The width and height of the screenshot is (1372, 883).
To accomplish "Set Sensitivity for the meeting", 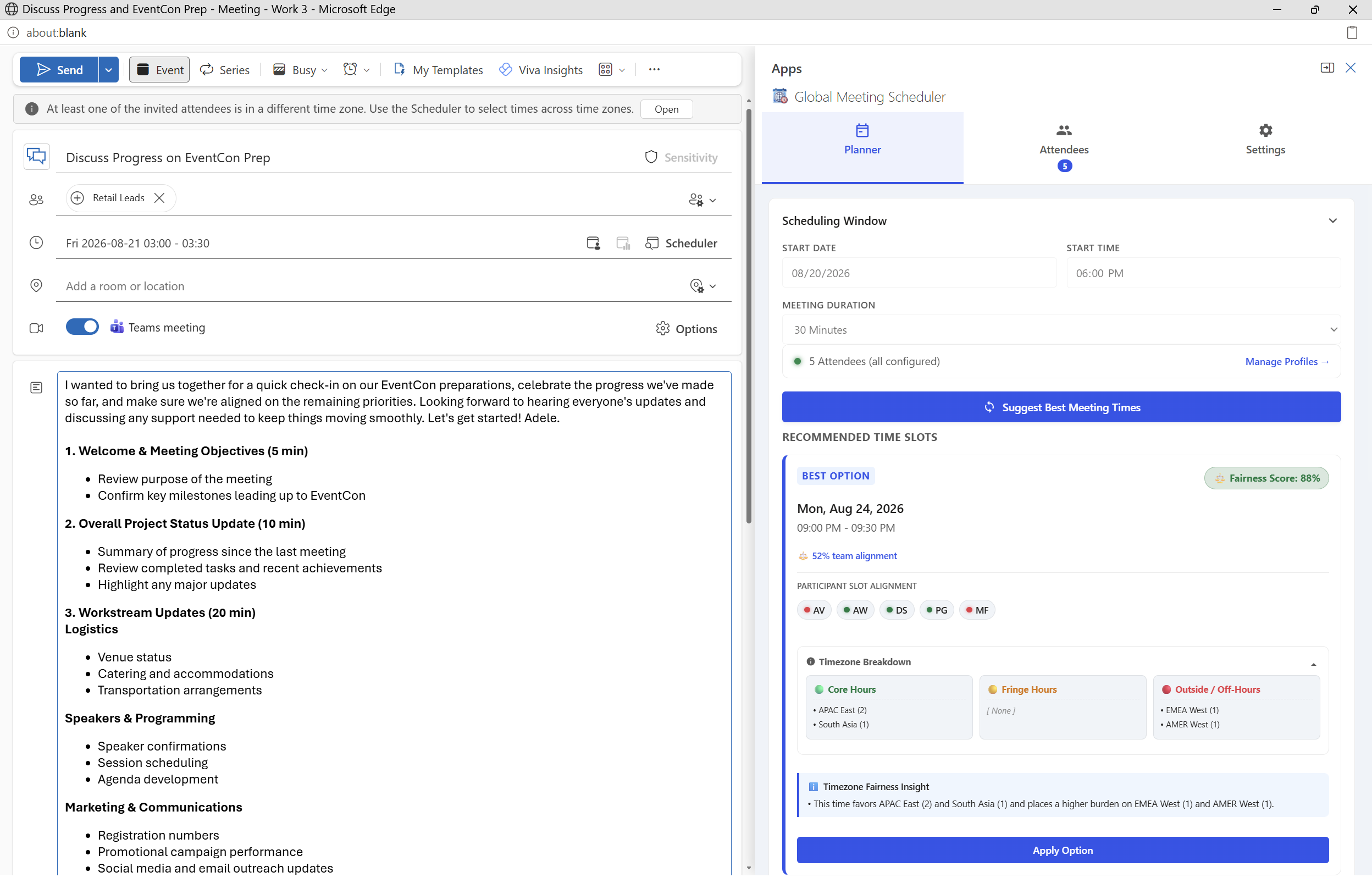I will coord(681,157).
